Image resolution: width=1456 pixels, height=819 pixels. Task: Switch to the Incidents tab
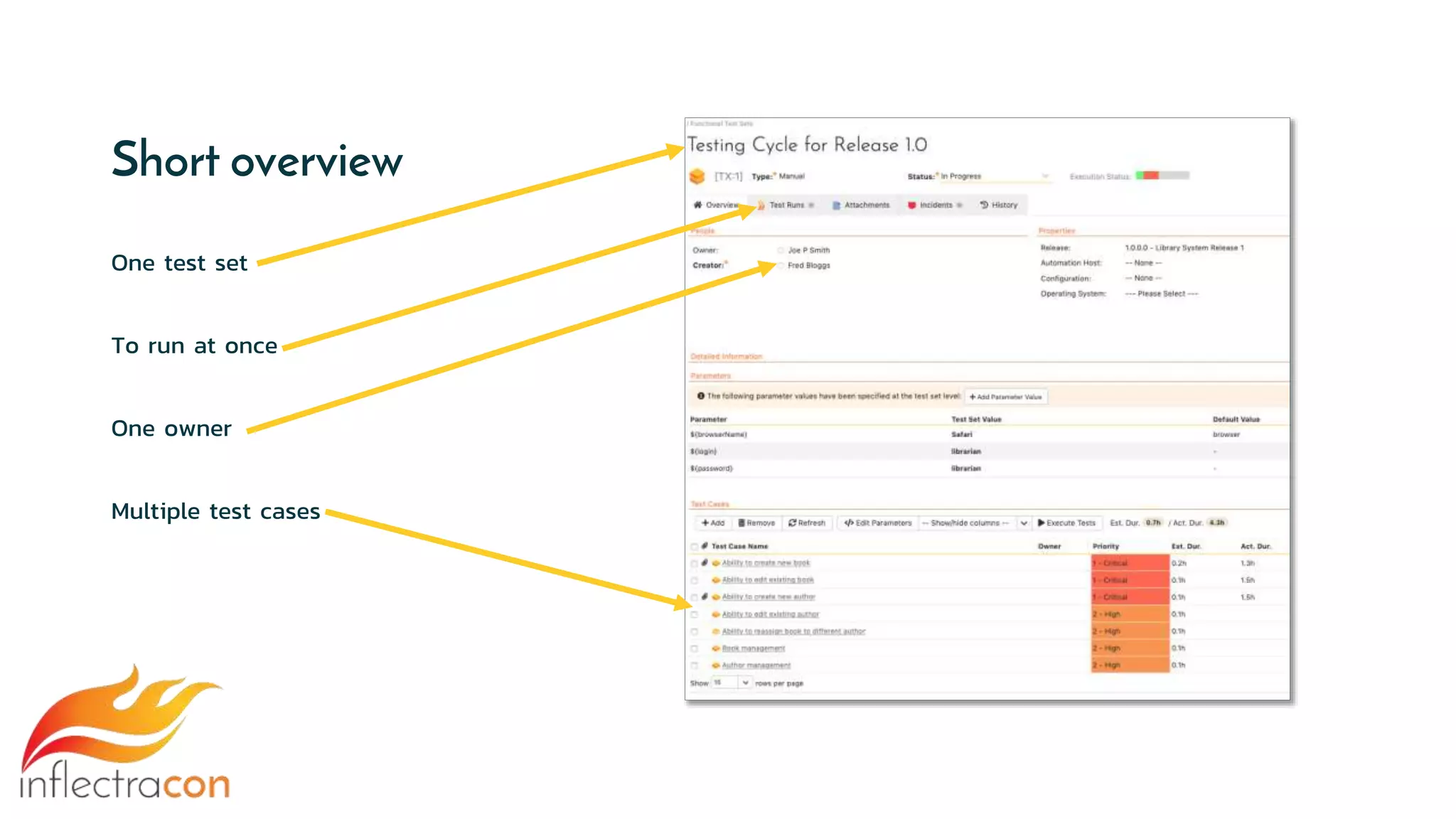coord(936,205)
